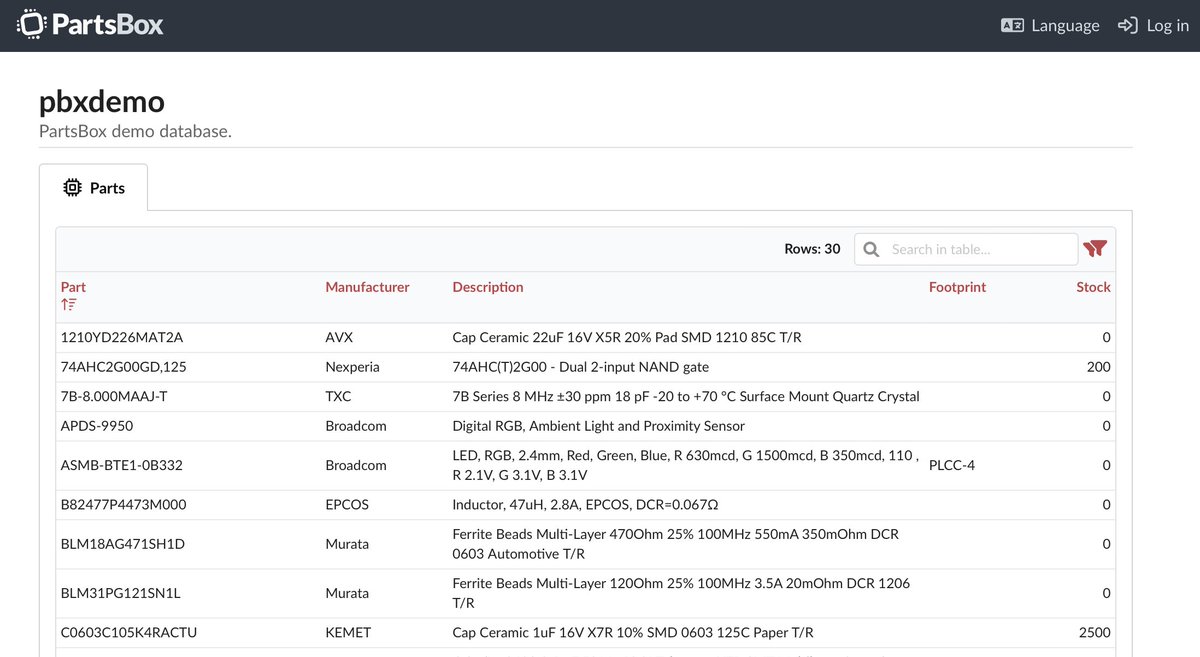Click the chip icon on Parts tab
This screenshot has height=657, width=1200.
pos(72,187)
